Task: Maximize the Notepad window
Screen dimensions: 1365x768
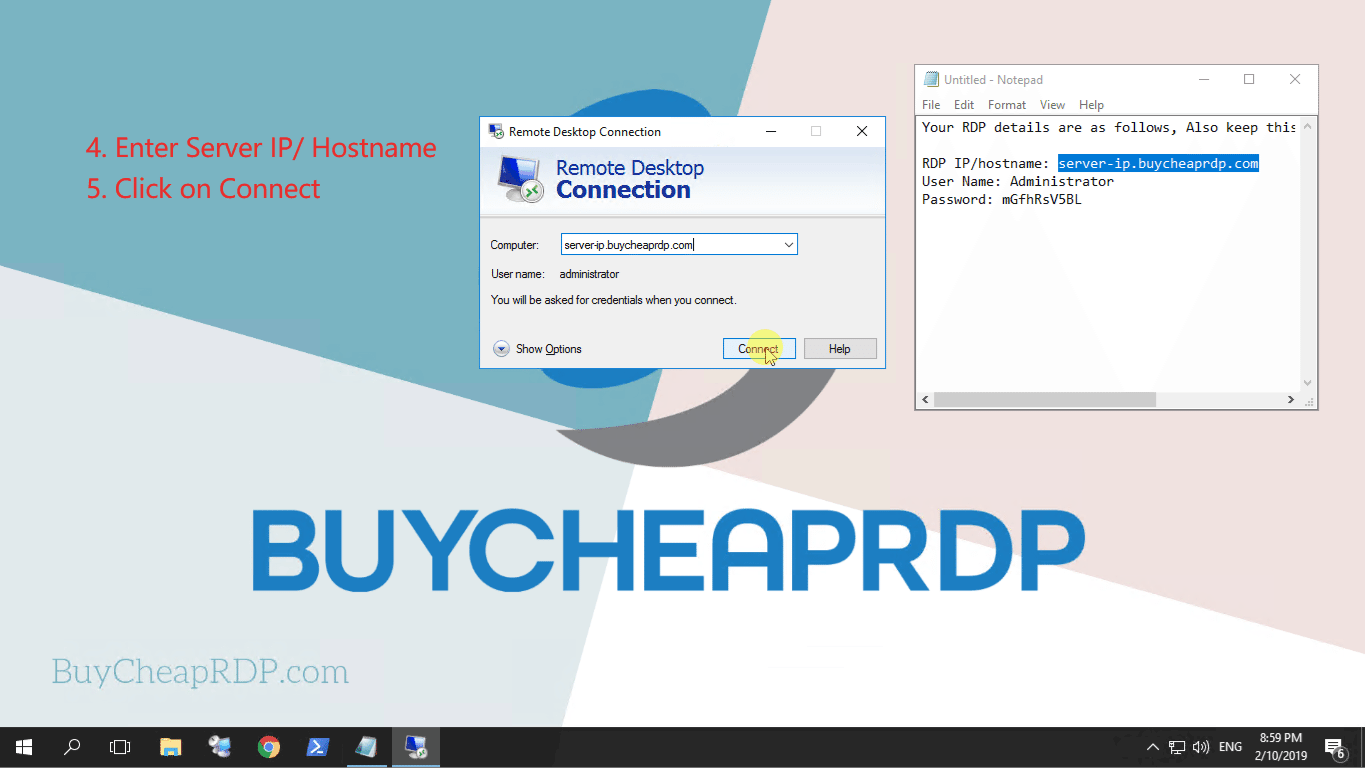Action: point(1249,80)
